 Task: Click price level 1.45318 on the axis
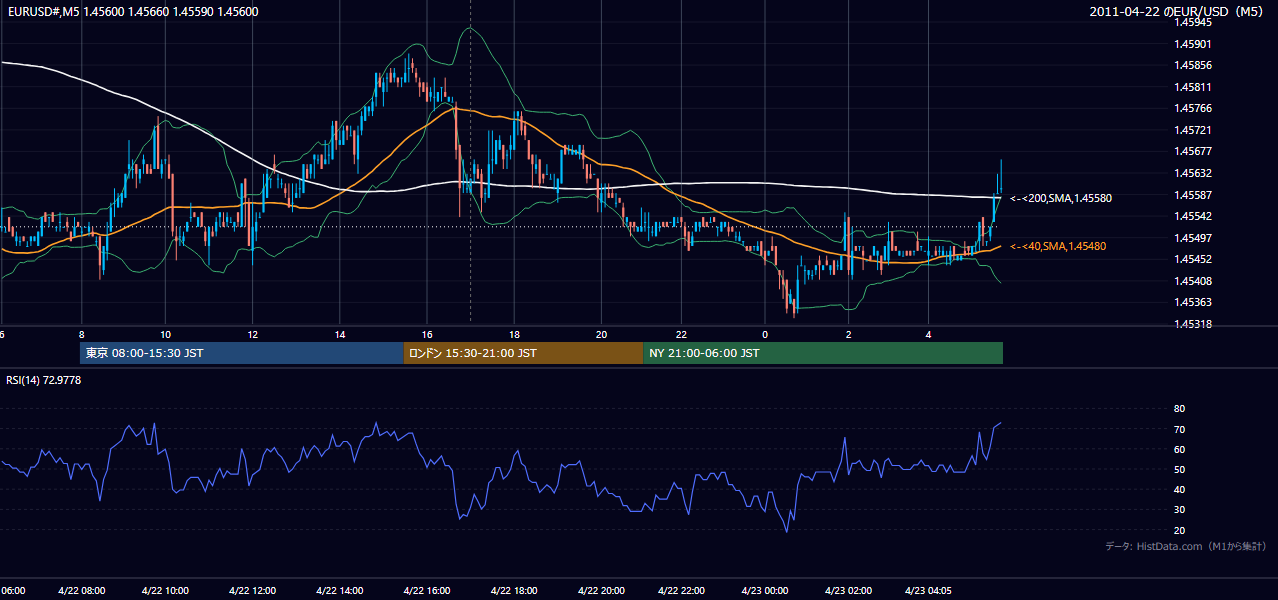(x=1192, y=324)
